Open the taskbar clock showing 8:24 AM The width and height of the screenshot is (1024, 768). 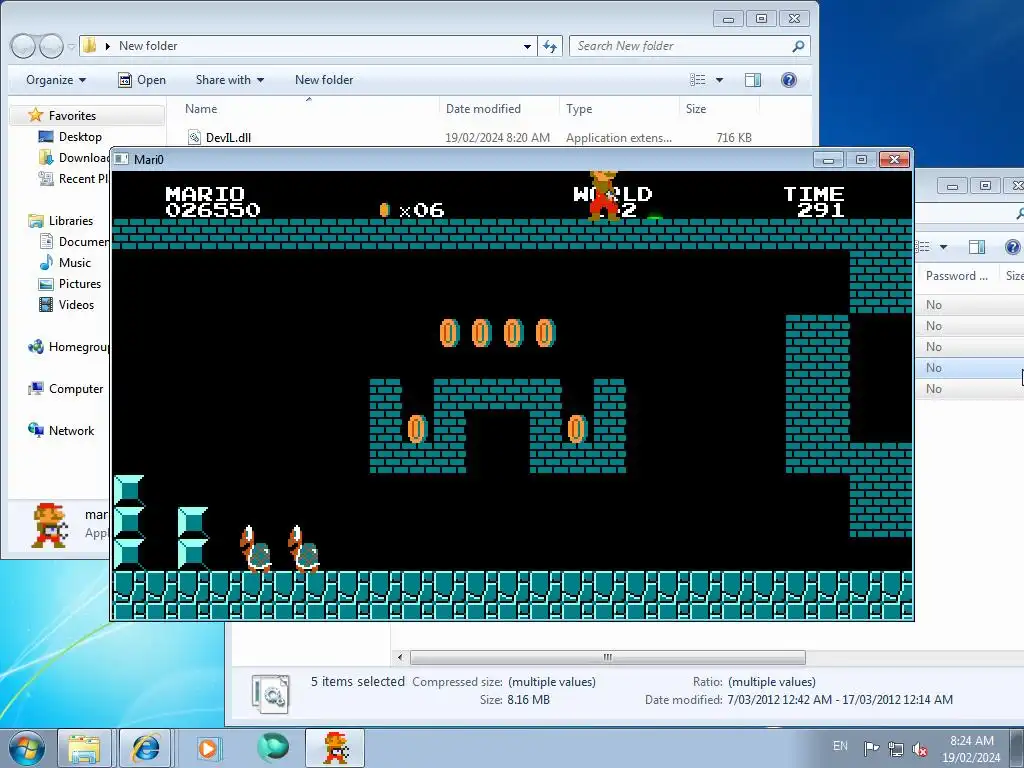tap(971, 749)
